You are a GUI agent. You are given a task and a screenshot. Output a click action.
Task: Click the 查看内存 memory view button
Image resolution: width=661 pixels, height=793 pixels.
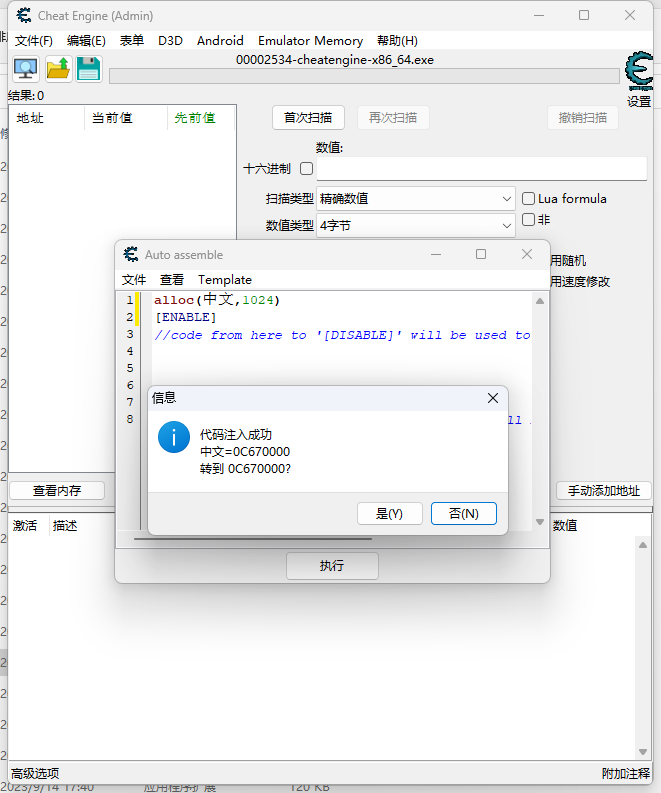tap(57, 491)
